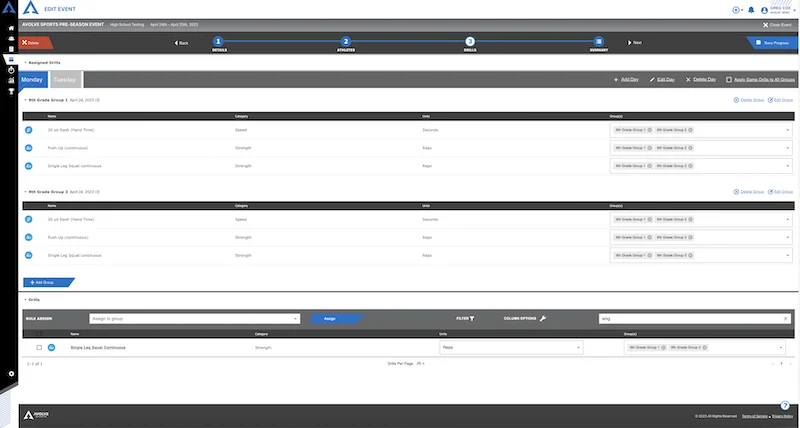The height and width of the screenshot is (428, 800).
Task: Click the Save Progress button
Action: 772,43
